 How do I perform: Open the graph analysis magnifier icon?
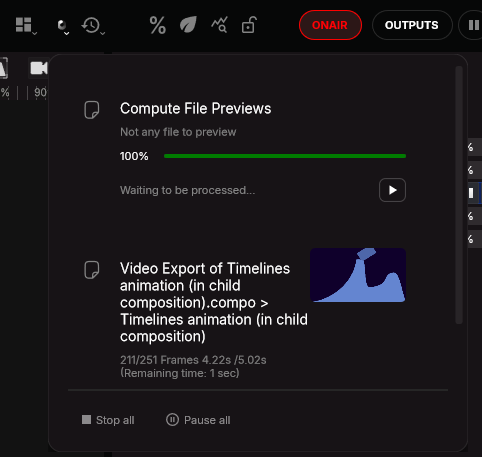pyautogui.click(x=219, y=25)
